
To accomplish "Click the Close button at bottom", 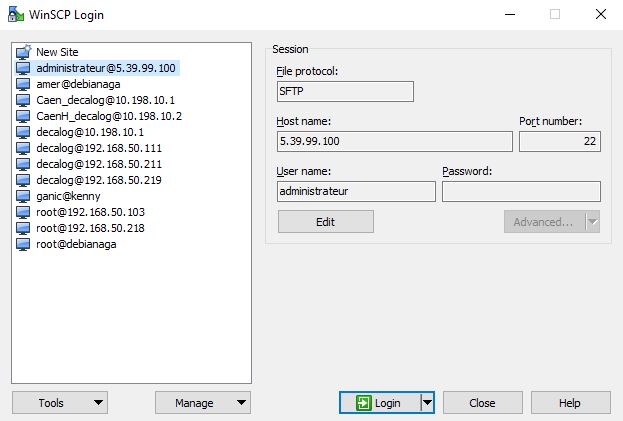I will 482,403.
